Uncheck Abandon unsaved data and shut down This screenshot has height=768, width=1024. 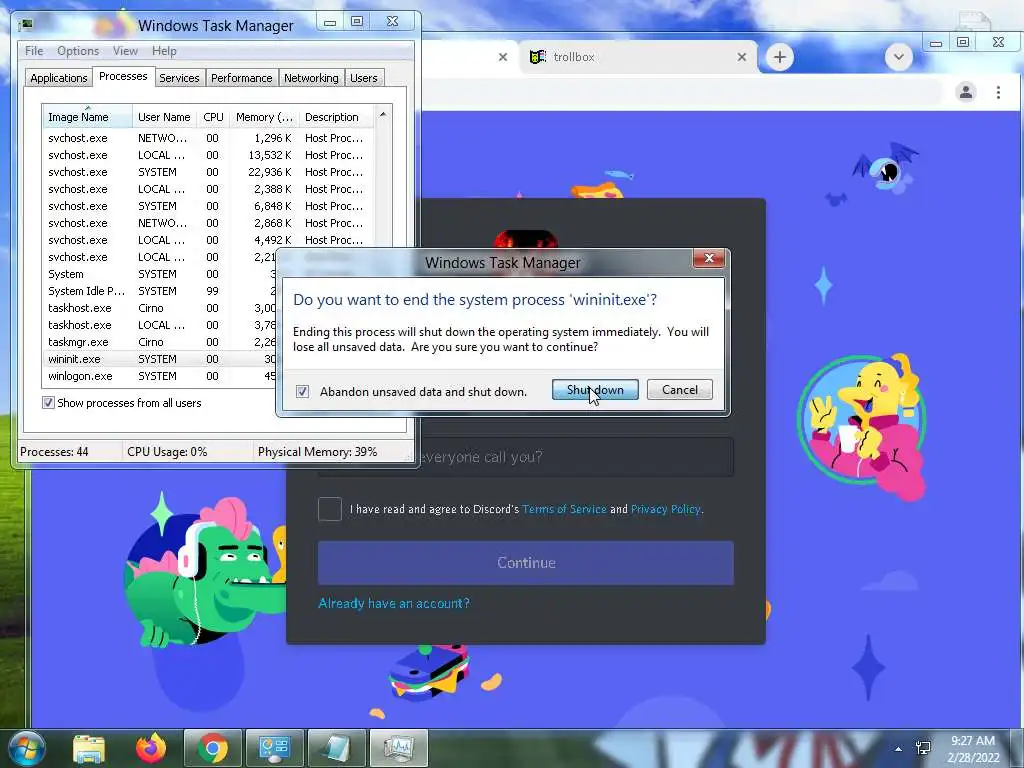302,392
